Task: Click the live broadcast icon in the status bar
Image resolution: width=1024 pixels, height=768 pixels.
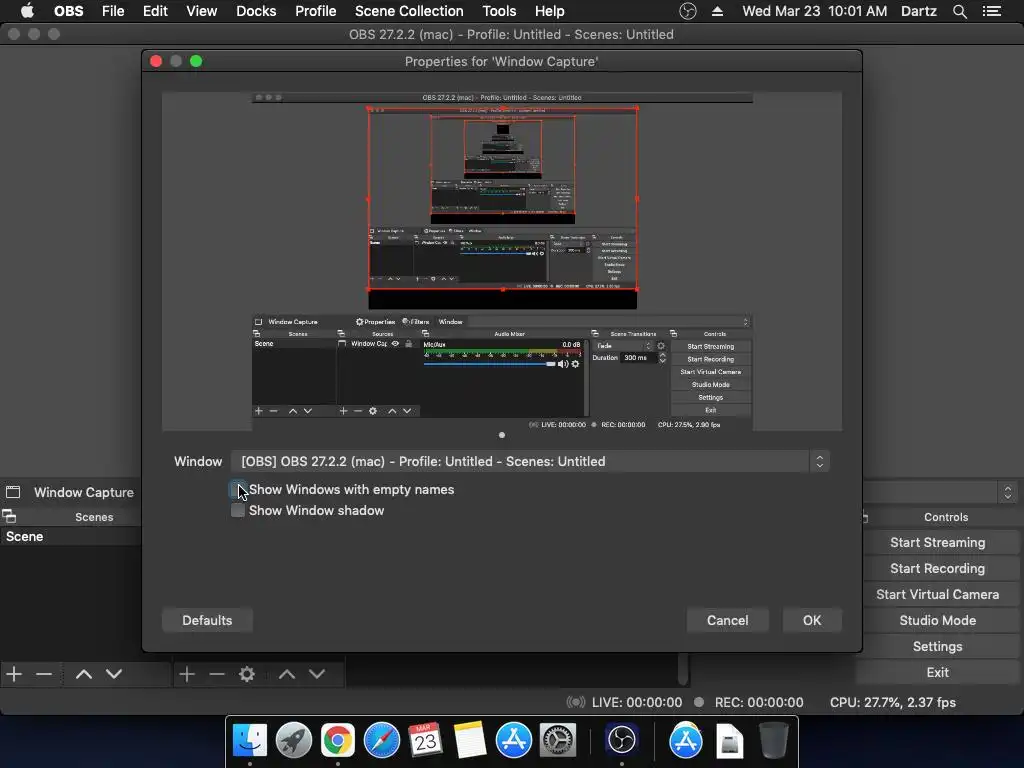Action: pyautogui.click(x=575, y=702)
